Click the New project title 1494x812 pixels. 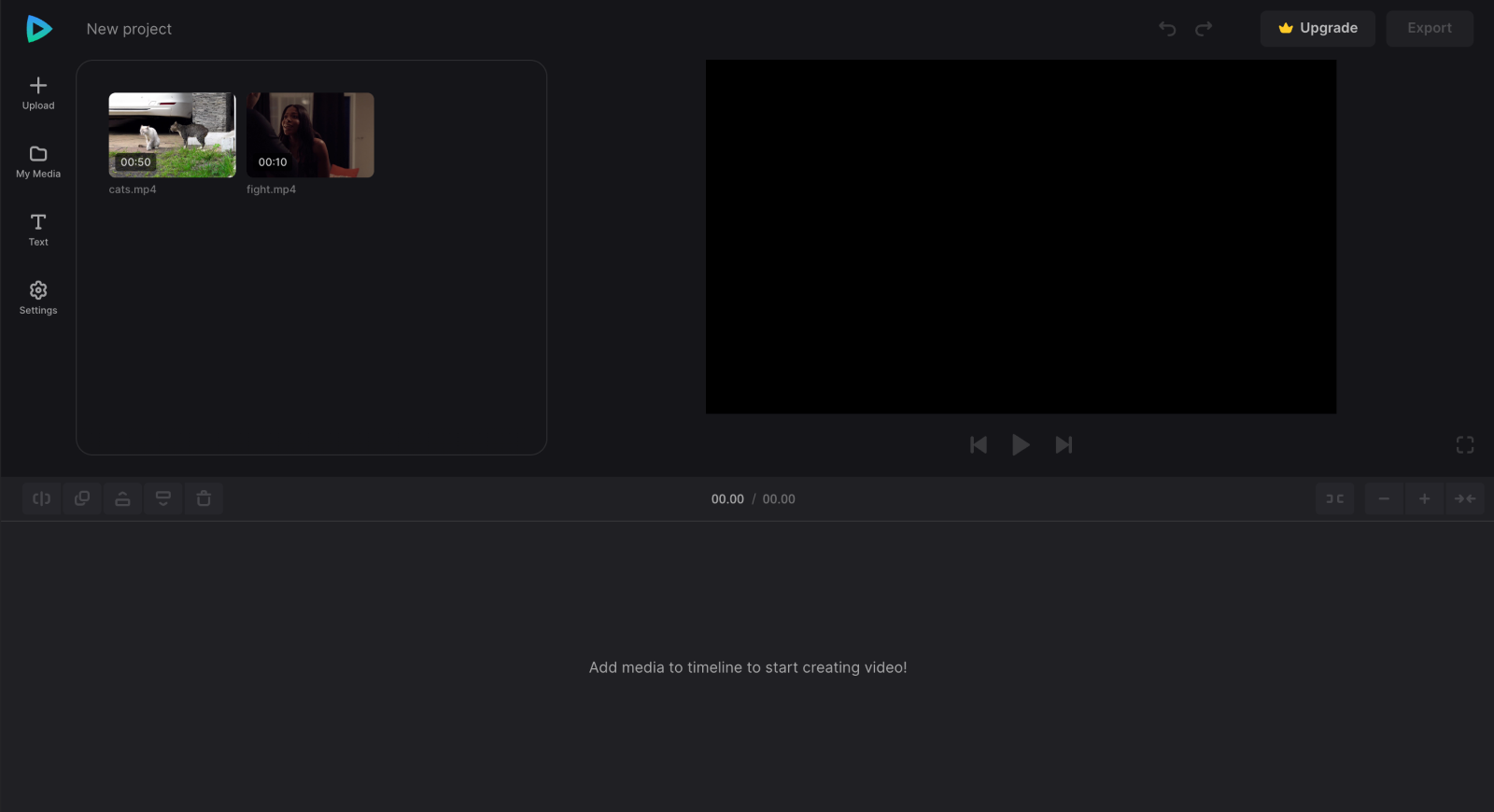coord(129,29)
